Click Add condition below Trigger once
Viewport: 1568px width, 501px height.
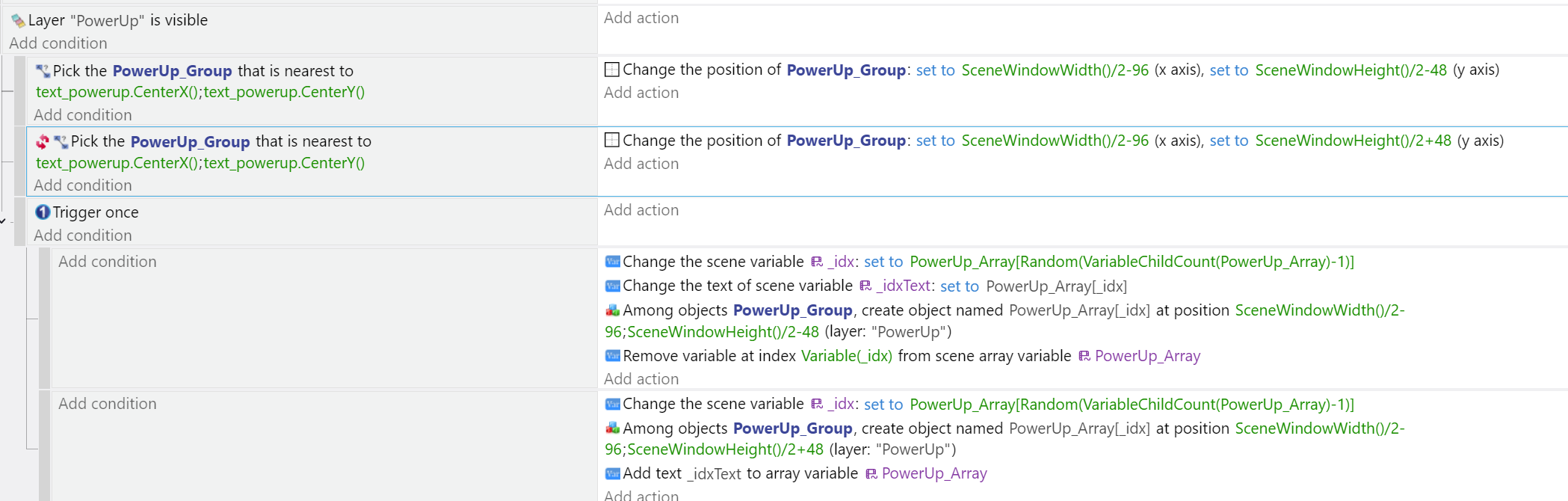(x=83, y=236)
